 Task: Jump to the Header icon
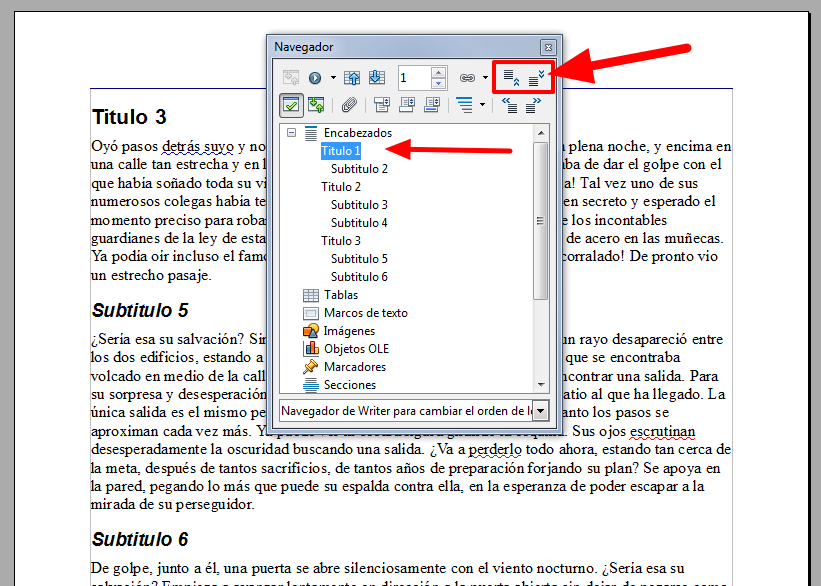382,105
